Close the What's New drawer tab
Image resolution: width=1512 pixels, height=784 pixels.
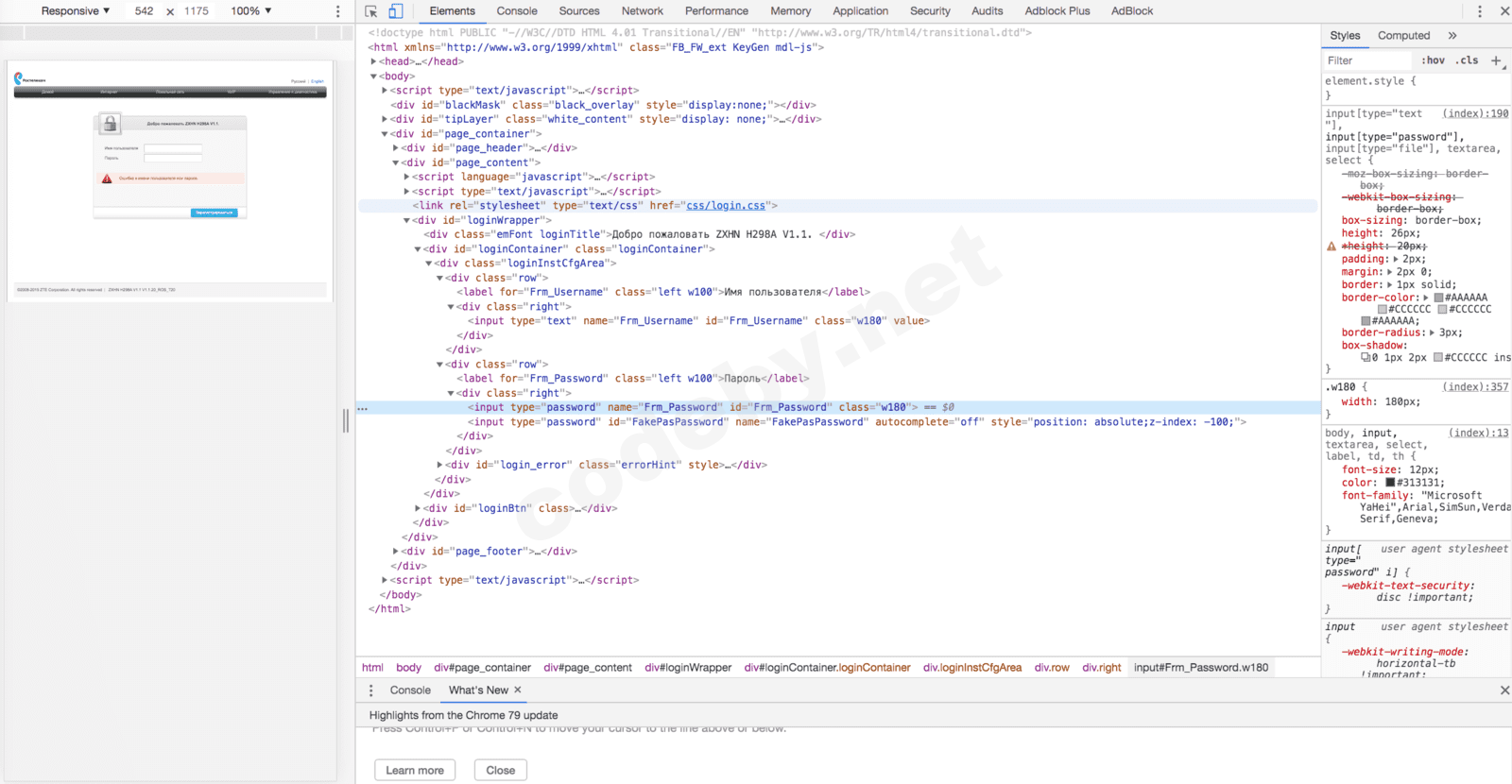click(x=518, y=690)
